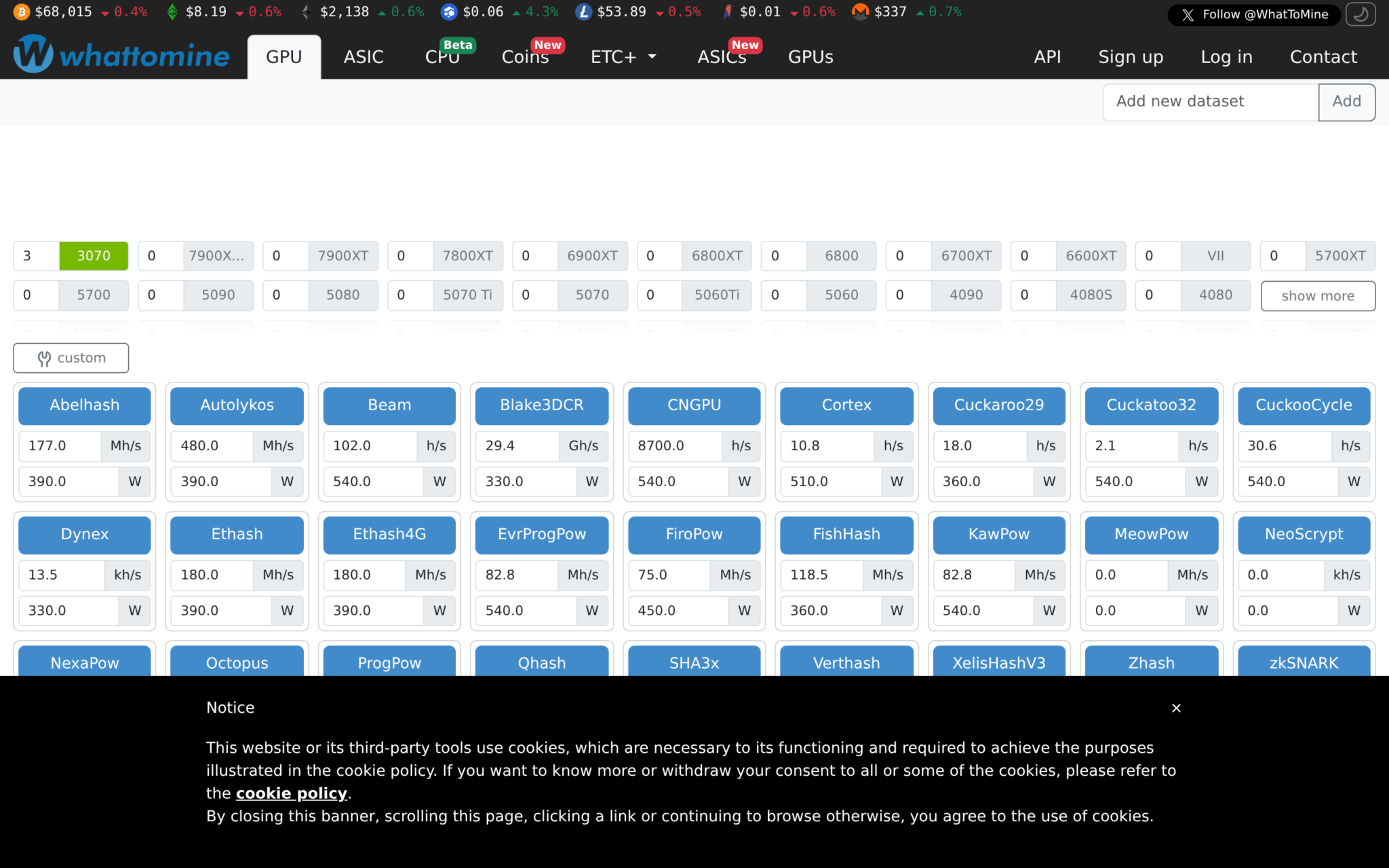Open the custom GPU settings
The image size is (1389, 868).
click(71, 358)
